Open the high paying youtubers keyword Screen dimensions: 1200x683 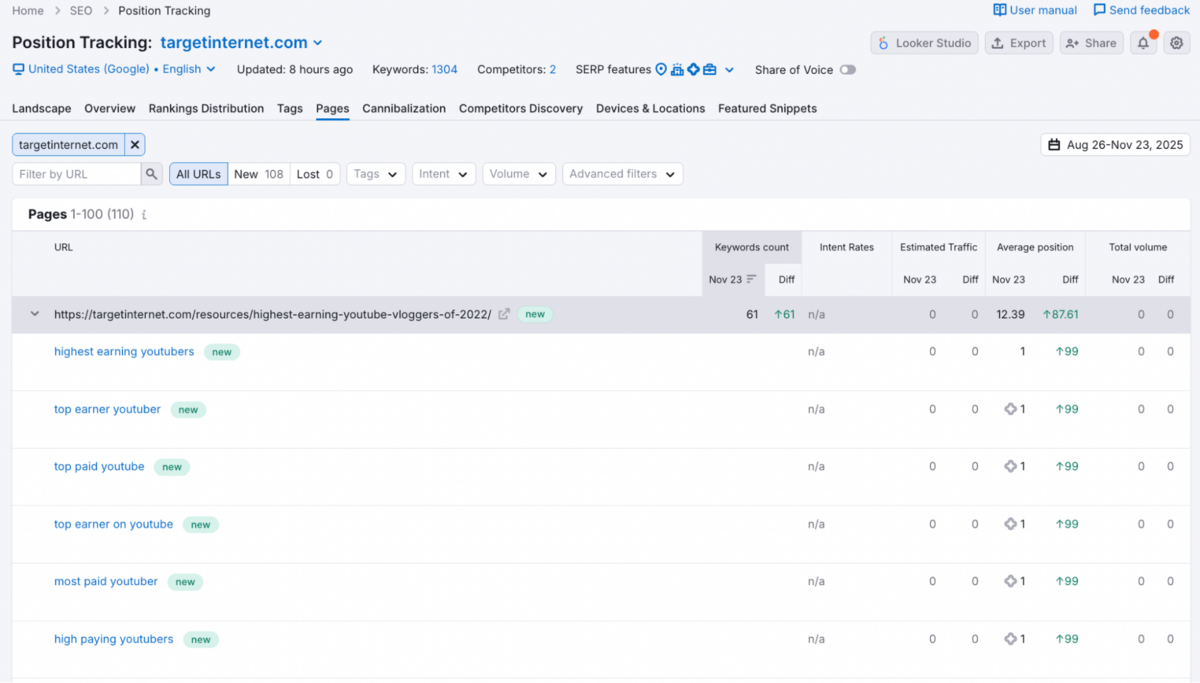pos(113,639)
